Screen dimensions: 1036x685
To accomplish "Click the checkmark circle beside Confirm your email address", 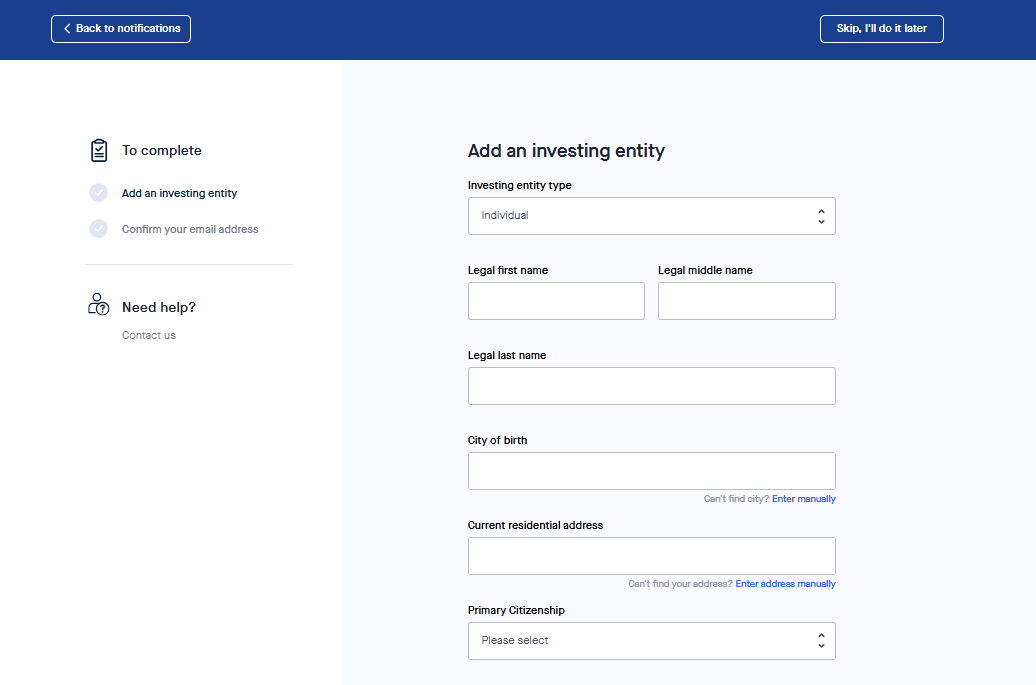I will [98, 229].
